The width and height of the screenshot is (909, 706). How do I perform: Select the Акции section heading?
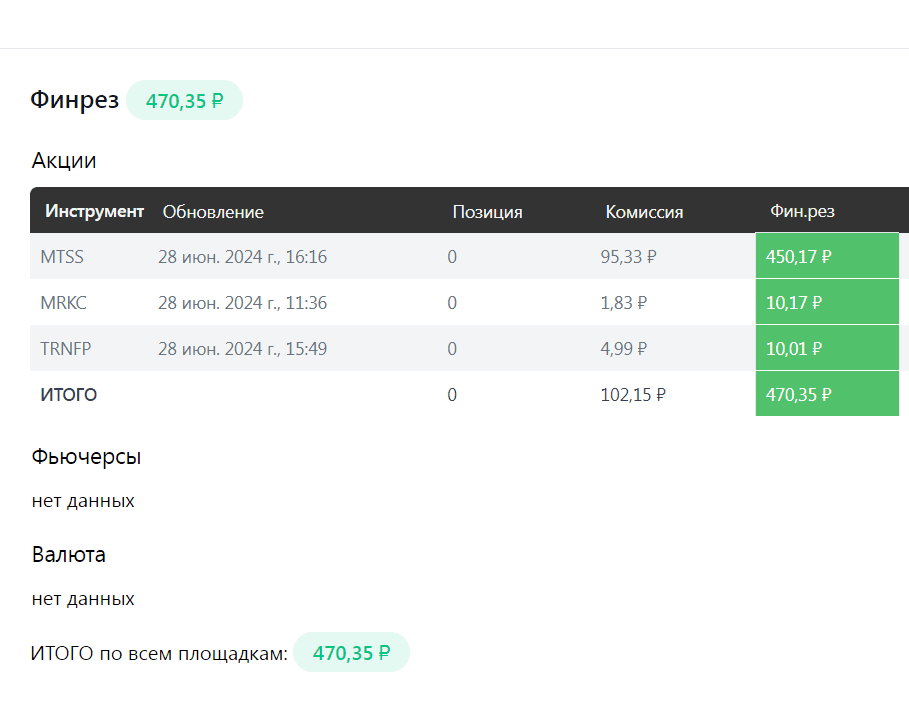click(64, 161)
